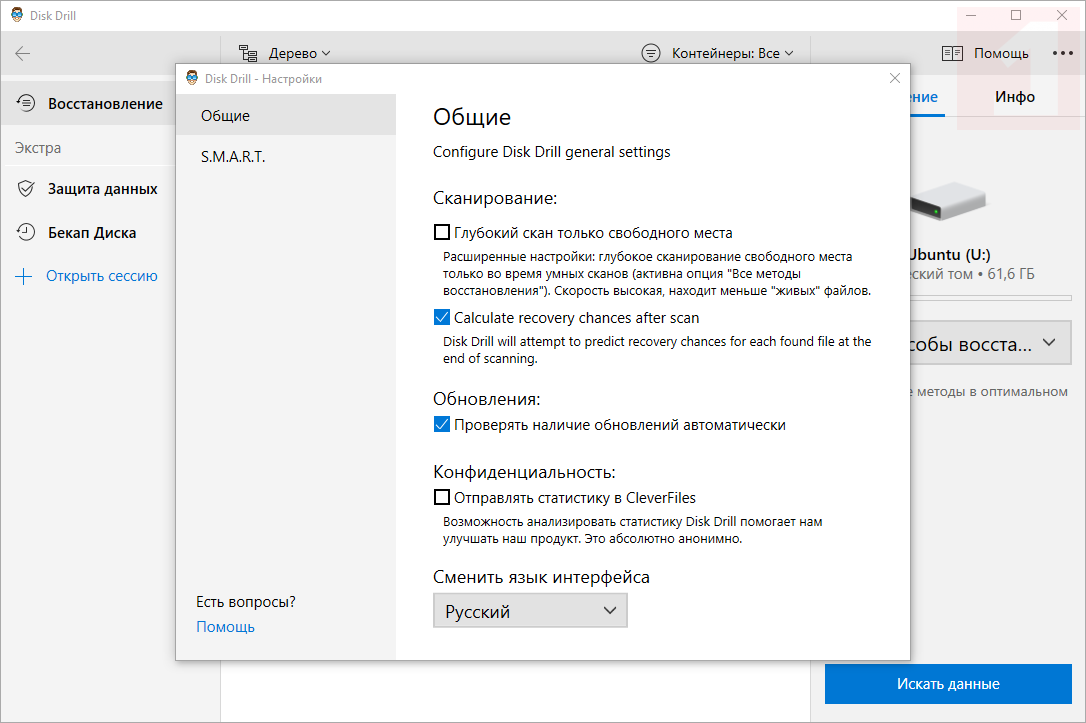This screenshot has width=1086, height=723.
Task: Switch to the Инфо tab
Action: (1014, 97)
